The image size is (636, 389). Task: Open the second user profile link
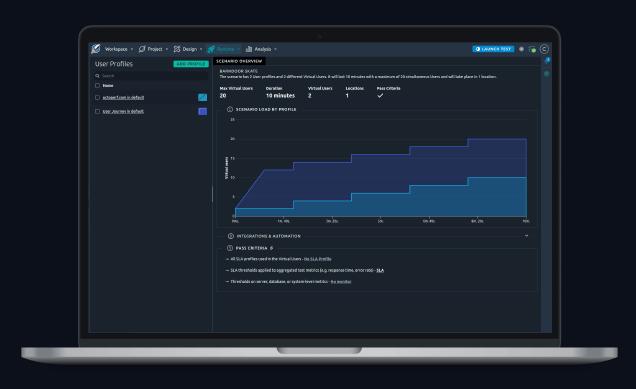[x=123, y=111]
